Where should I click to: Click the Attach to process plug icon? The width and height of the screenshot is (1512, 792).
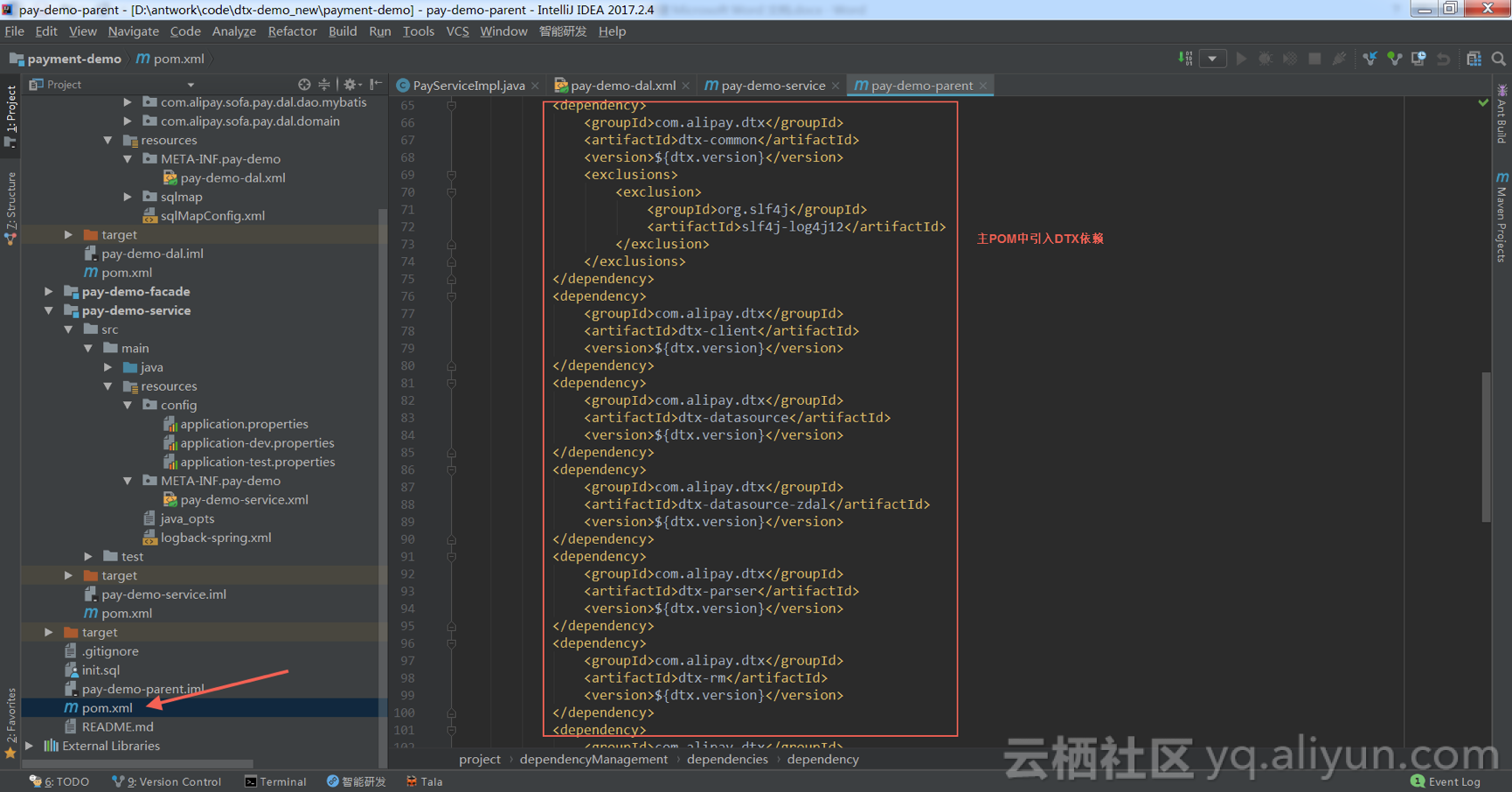point(1339,59)
